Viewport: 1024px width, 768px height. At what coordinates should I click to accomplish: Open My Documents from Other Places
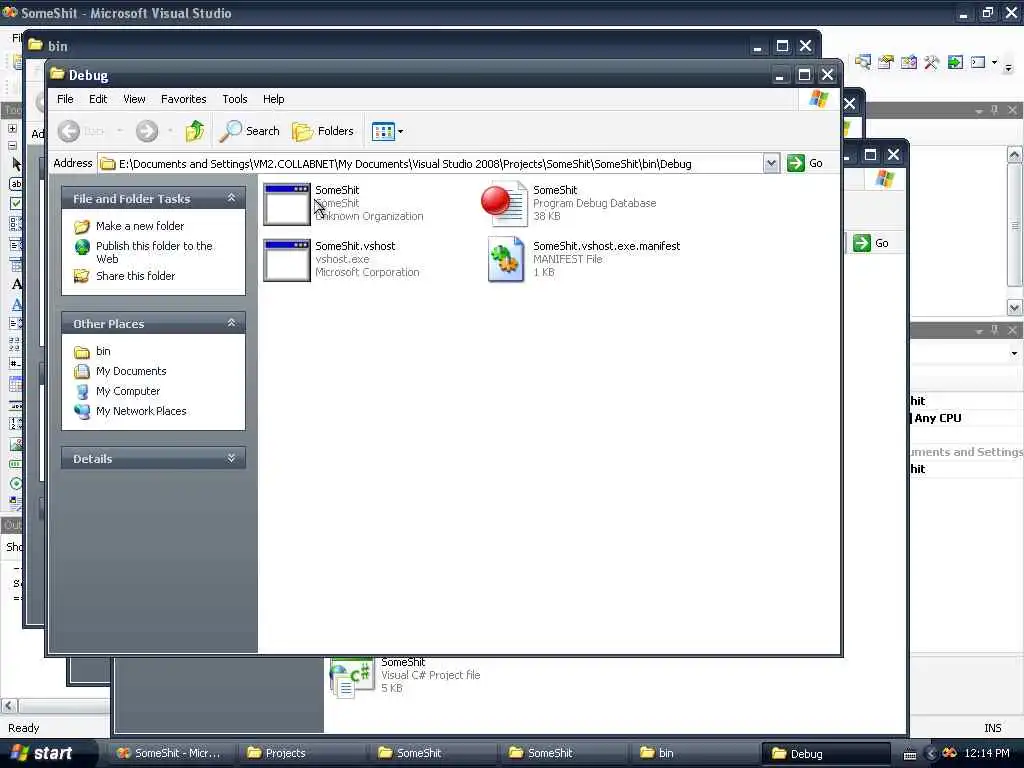point(131,371)
